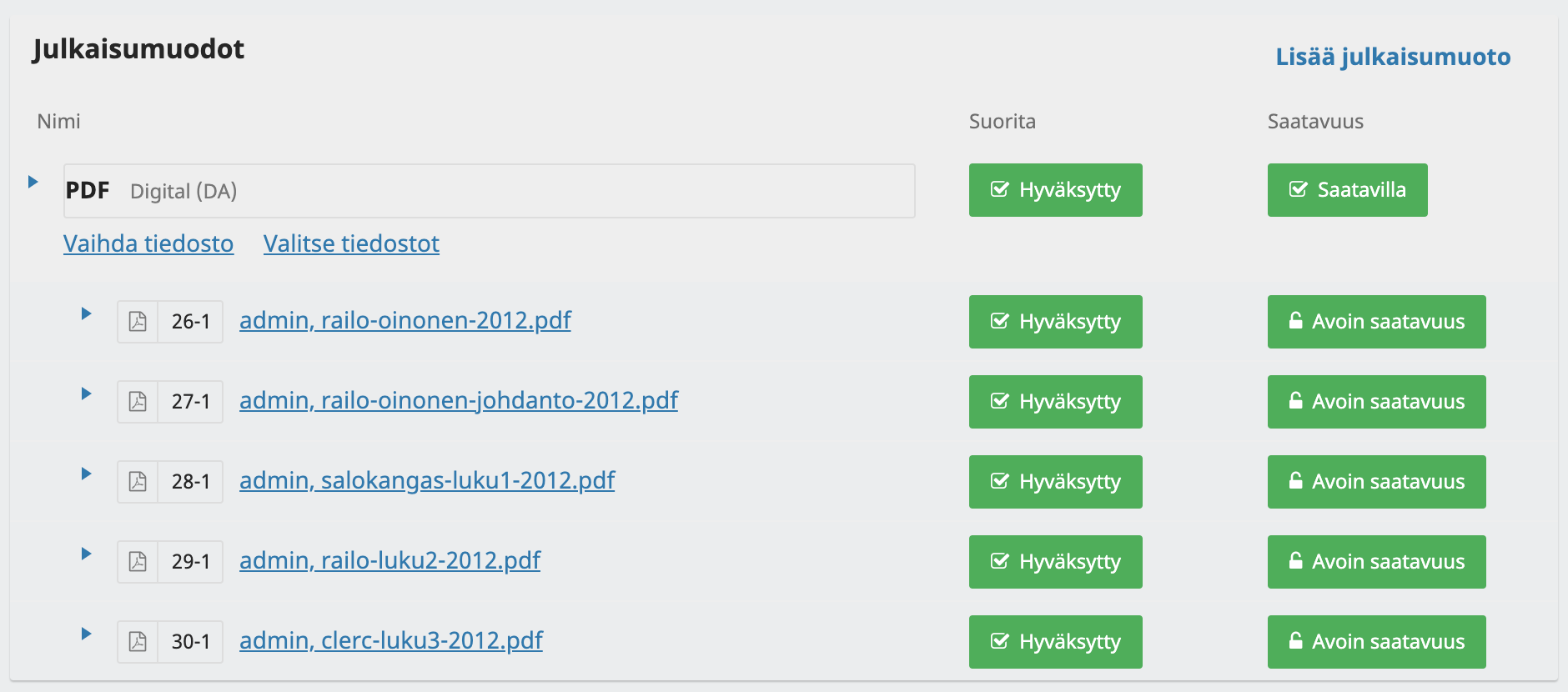Expand details for file 26-1 row
The image size is (1568, 692).
click(x=86, y=313)
